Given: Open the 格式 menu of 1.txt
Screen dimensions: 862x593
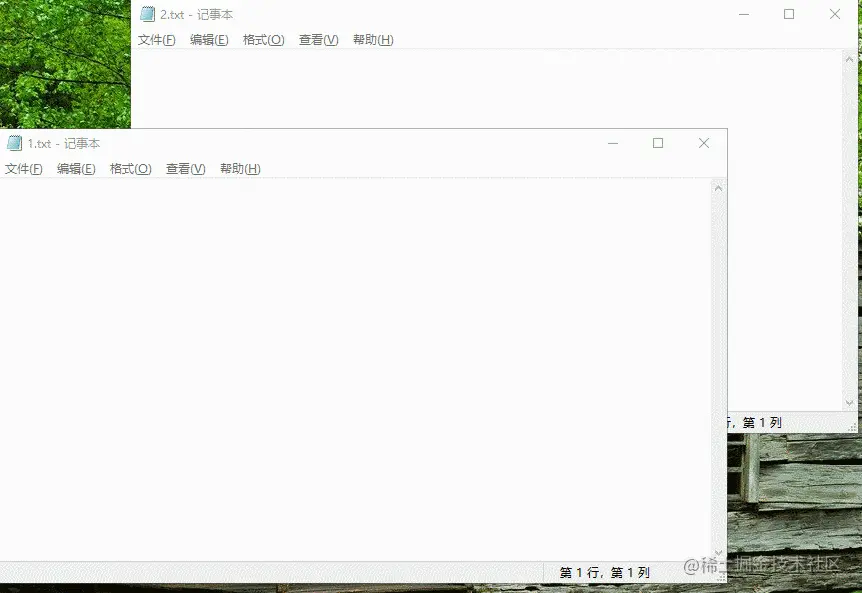Looking at the screenshot, I should pyautogui.click(x=130, y=169).
